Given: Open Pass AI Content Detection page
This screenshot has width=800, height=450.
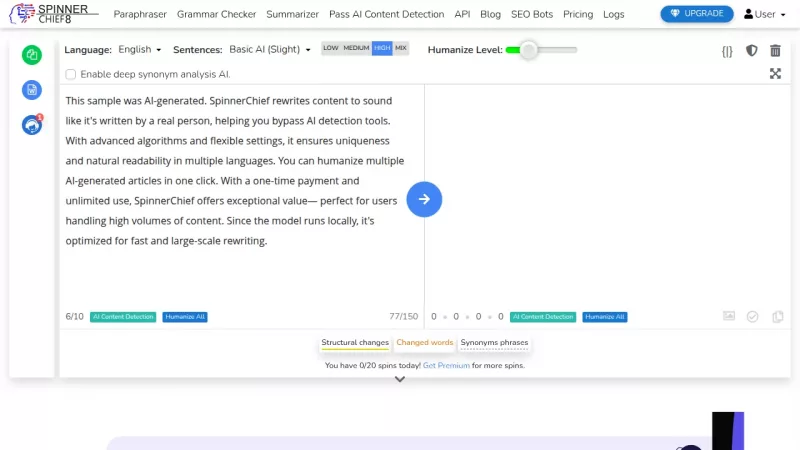Looking at the screenshot, I should click(386, 14).
